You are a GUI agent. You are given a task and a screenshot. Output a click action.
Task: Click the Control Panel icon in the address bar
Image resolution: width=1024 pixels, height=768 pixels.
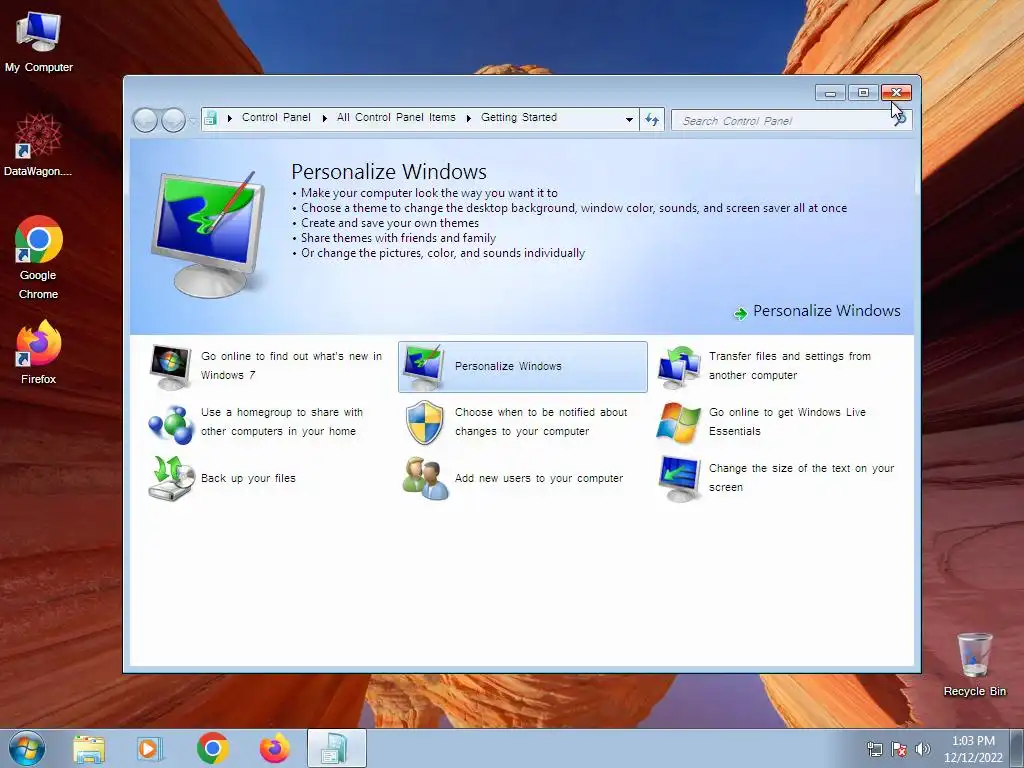(x=210, y=118)
